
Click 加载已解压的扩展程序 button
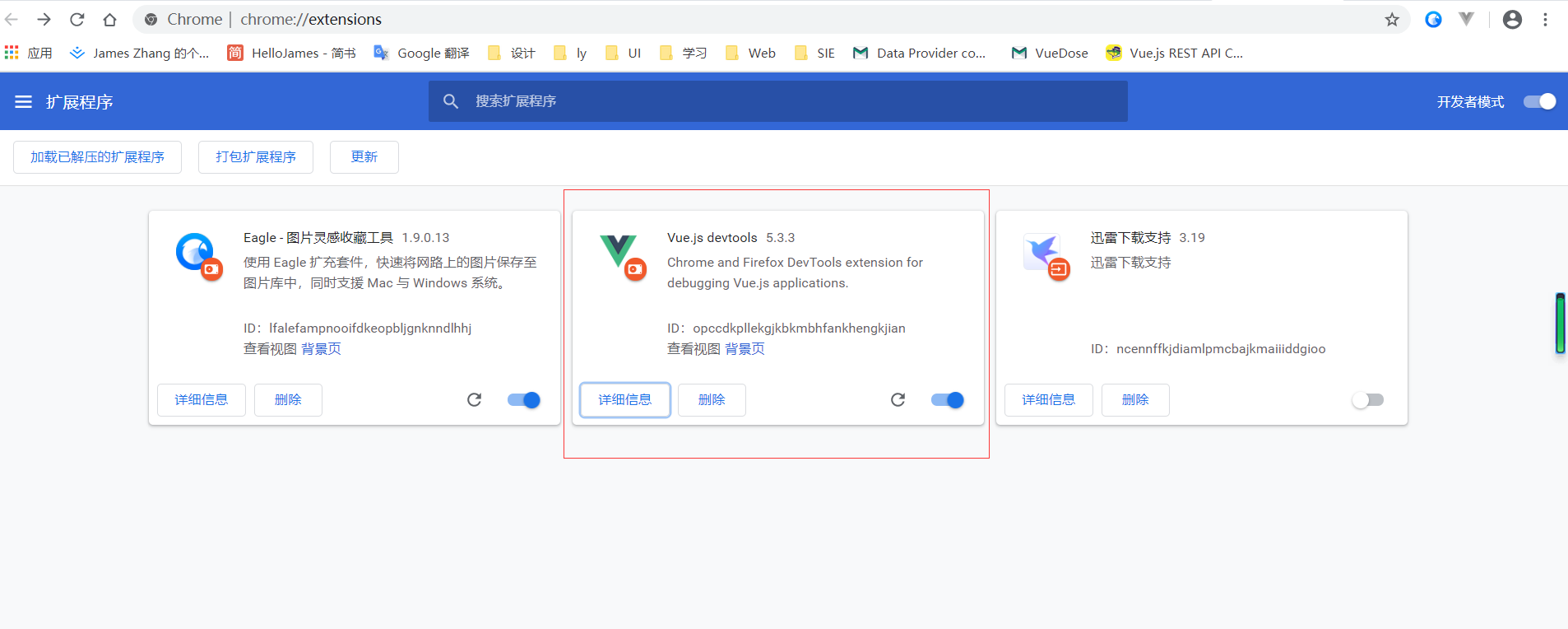(x=97, y=157)
